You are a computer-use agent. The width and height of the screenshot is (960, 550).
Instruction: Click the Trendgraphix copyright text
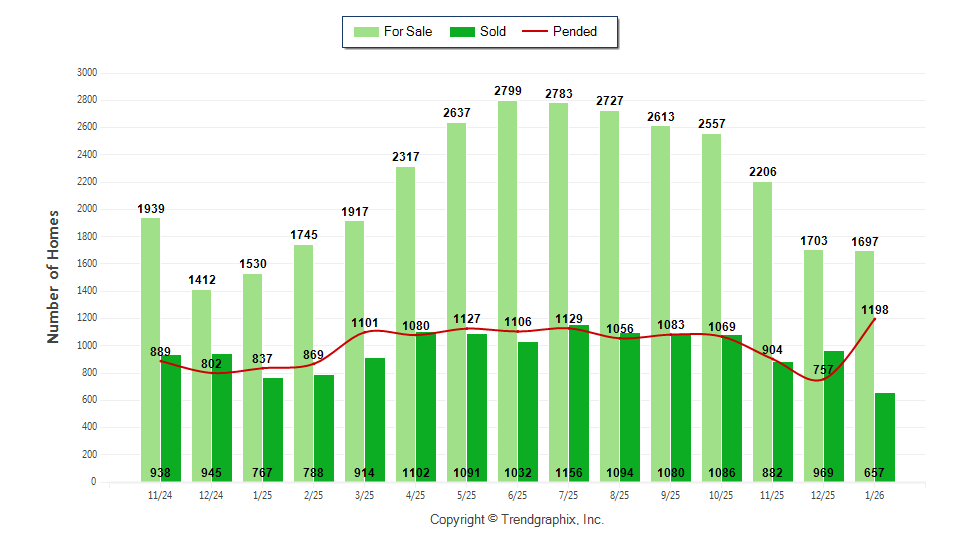517,520
